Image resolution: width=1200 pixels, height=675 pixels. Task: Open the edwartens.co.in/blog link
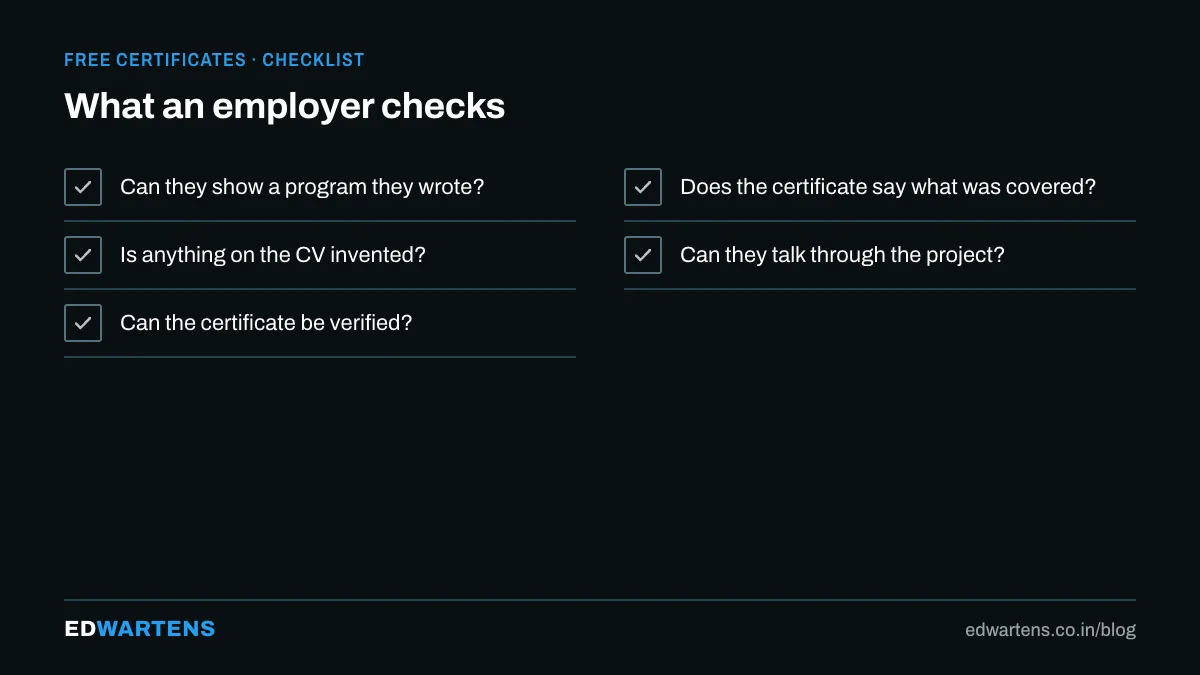click(x=1051, y=630)
